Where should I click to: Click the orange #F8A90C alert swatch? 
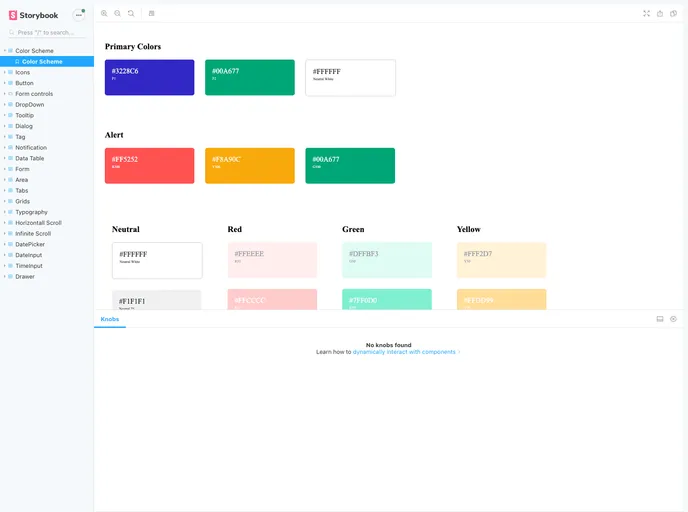pos(250,165)
